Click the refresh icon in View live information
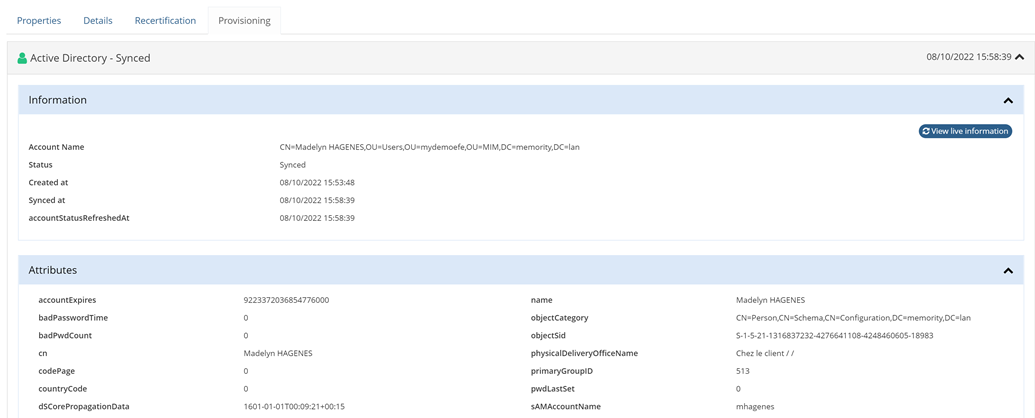The height and width of the screenshot is (418, 1035). 926,131
